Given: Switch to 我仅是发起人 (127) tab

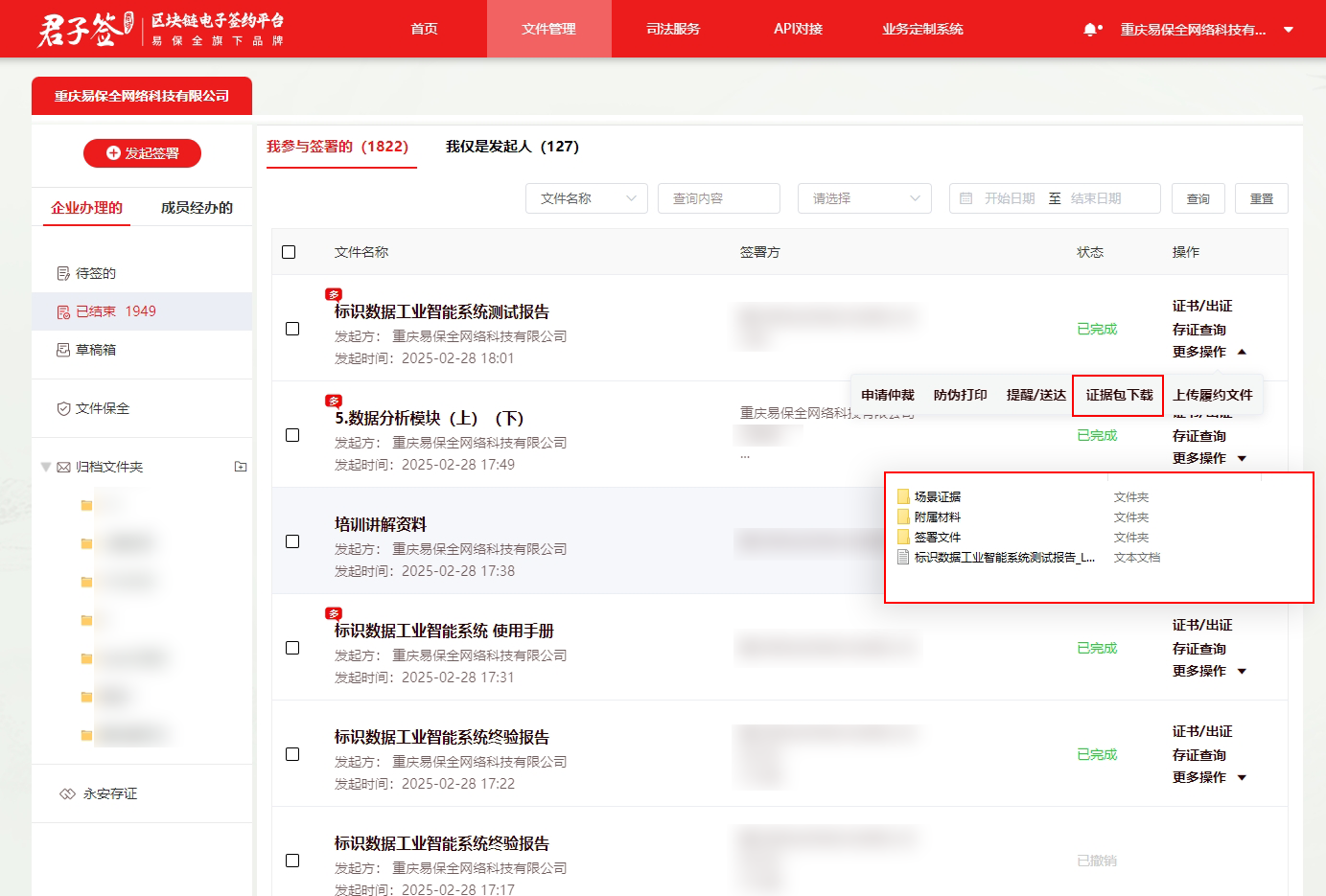Looking at the screenshot, I should pyautogui.click(x=512, y=147).
